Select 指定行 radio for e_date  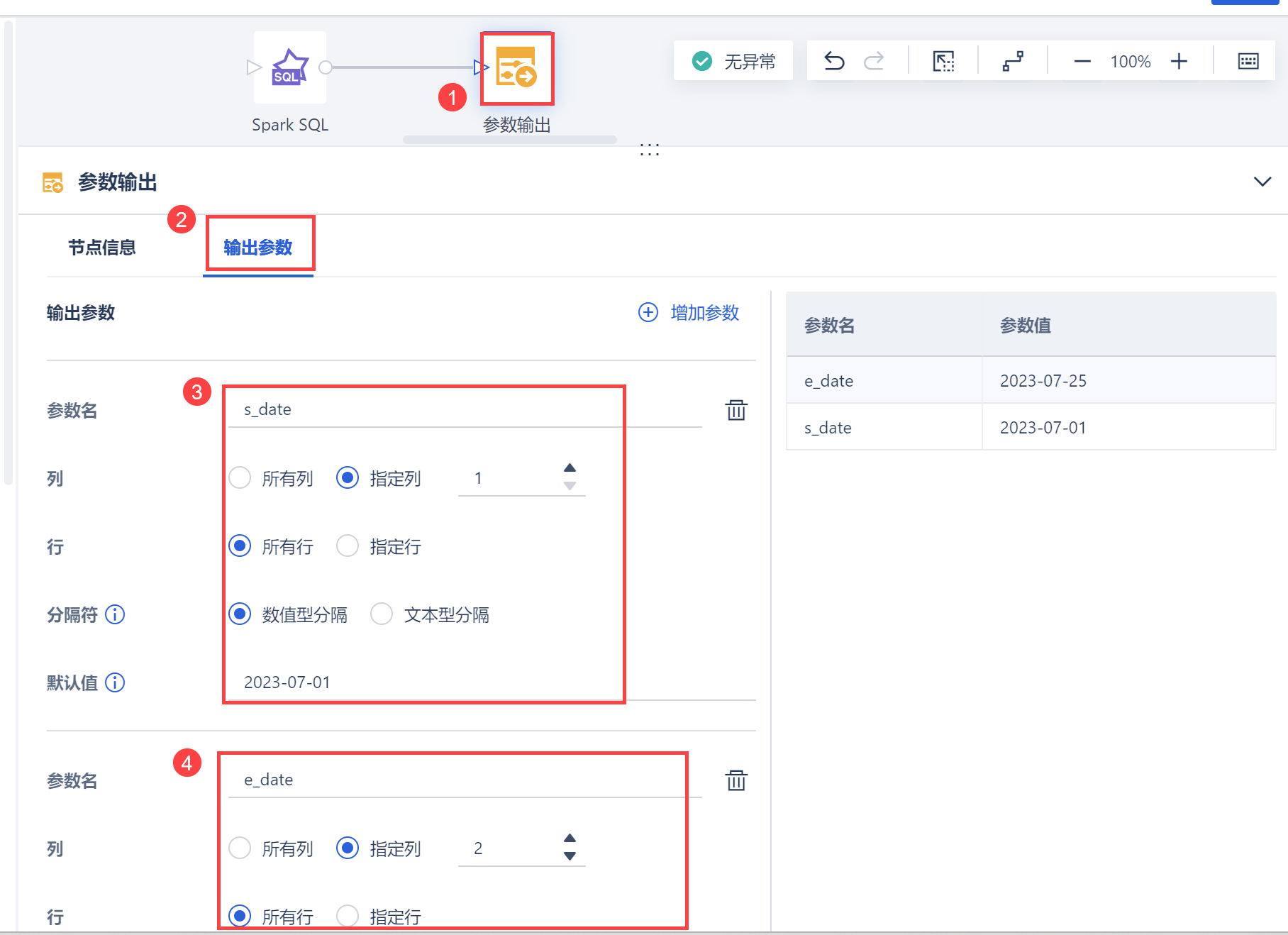[x=348, y=917]
